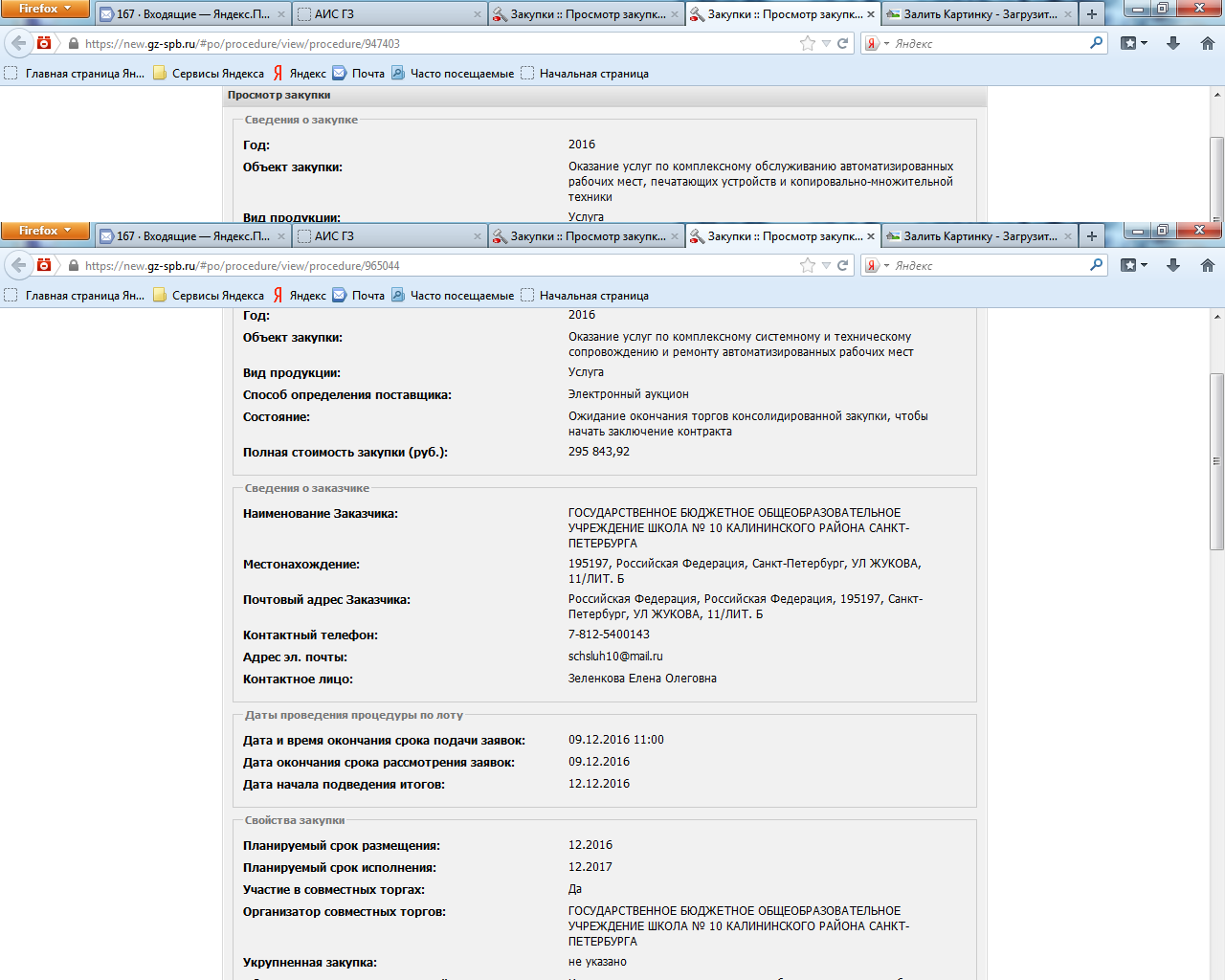Open 'Главная страница Ян...' bookmark in lower window
Viewport: 1225px width, 980px height.
point(75,296)
